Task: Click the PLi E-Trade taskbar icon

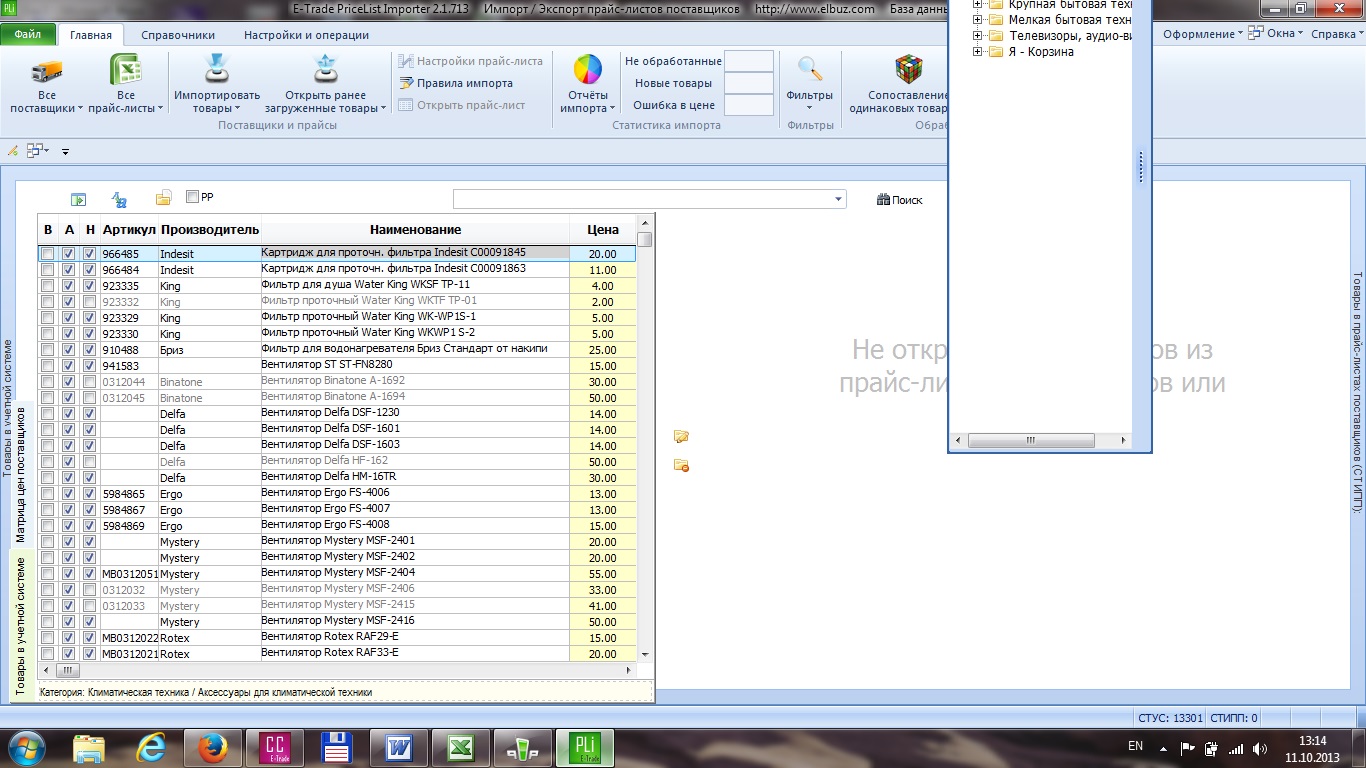Action: tap(584, 748)
